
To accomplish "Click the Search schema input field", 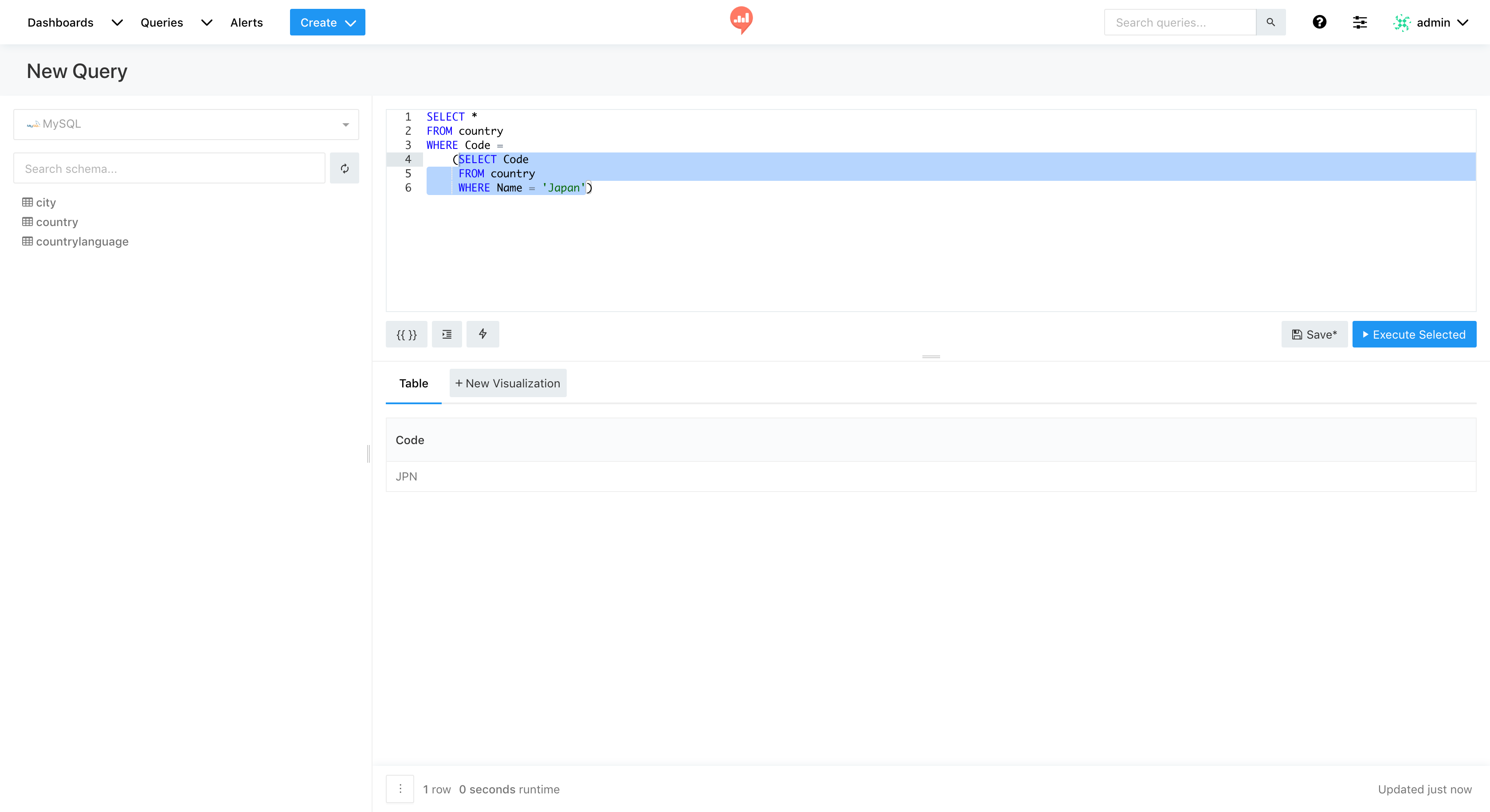I will [x=169, y=169].
